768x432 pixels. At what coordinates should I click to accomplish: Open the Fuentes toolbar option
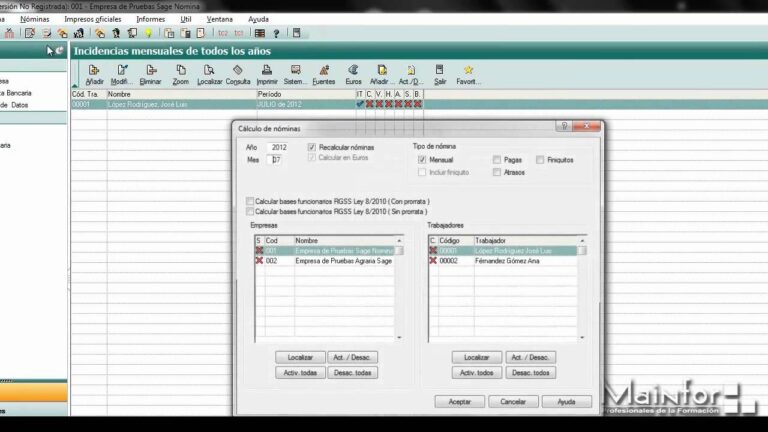point(324,74)
